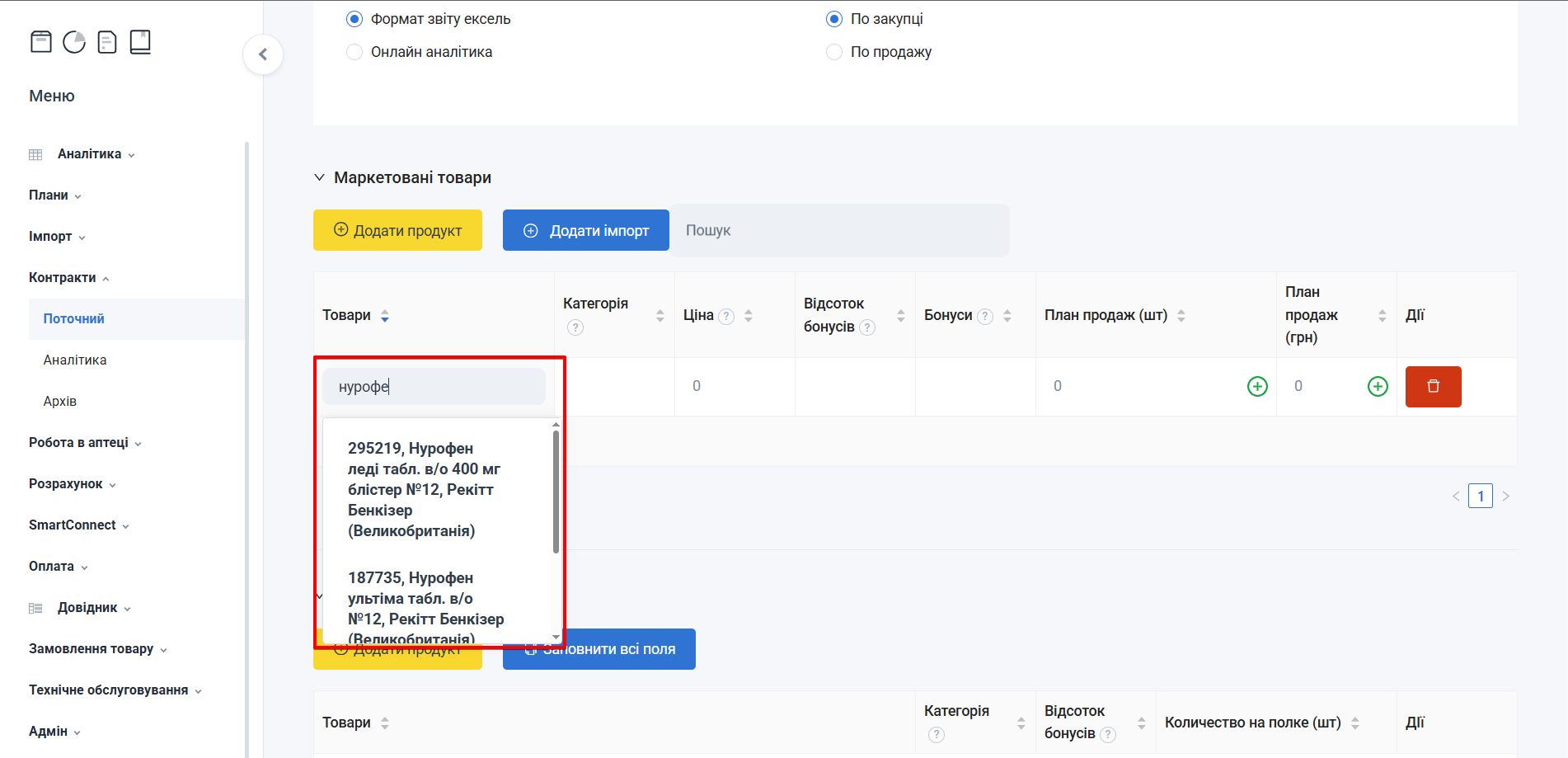Click the document icon in sidebar header
This screenshot has height=758, width=1568.
point(107,42)
